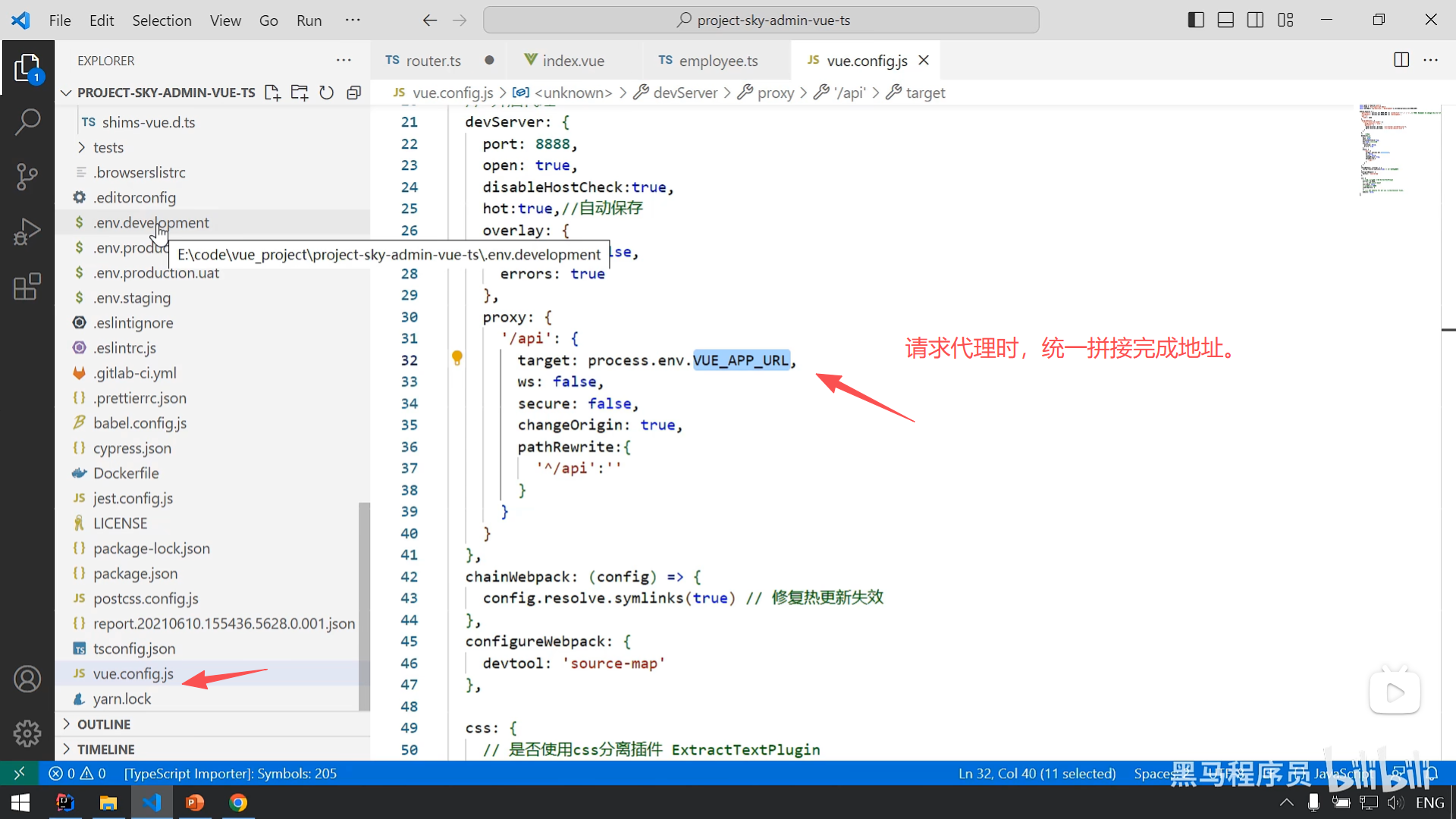Toggle the primary side bar layout button
Screen dimensions: 1456x819
point(1196,20)
